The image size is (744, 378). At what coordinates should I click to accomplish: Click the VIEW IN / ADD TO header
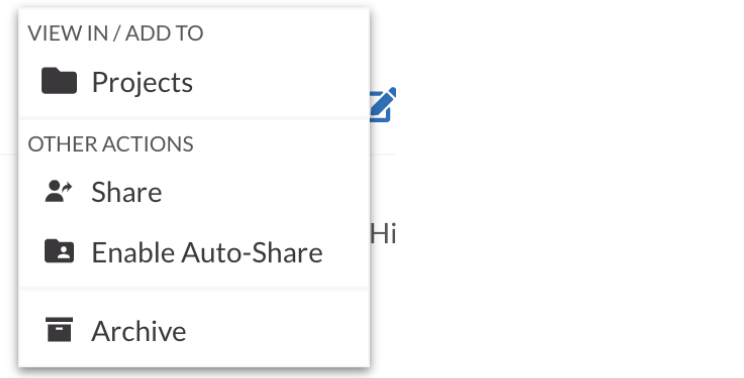tap(115, 33)
